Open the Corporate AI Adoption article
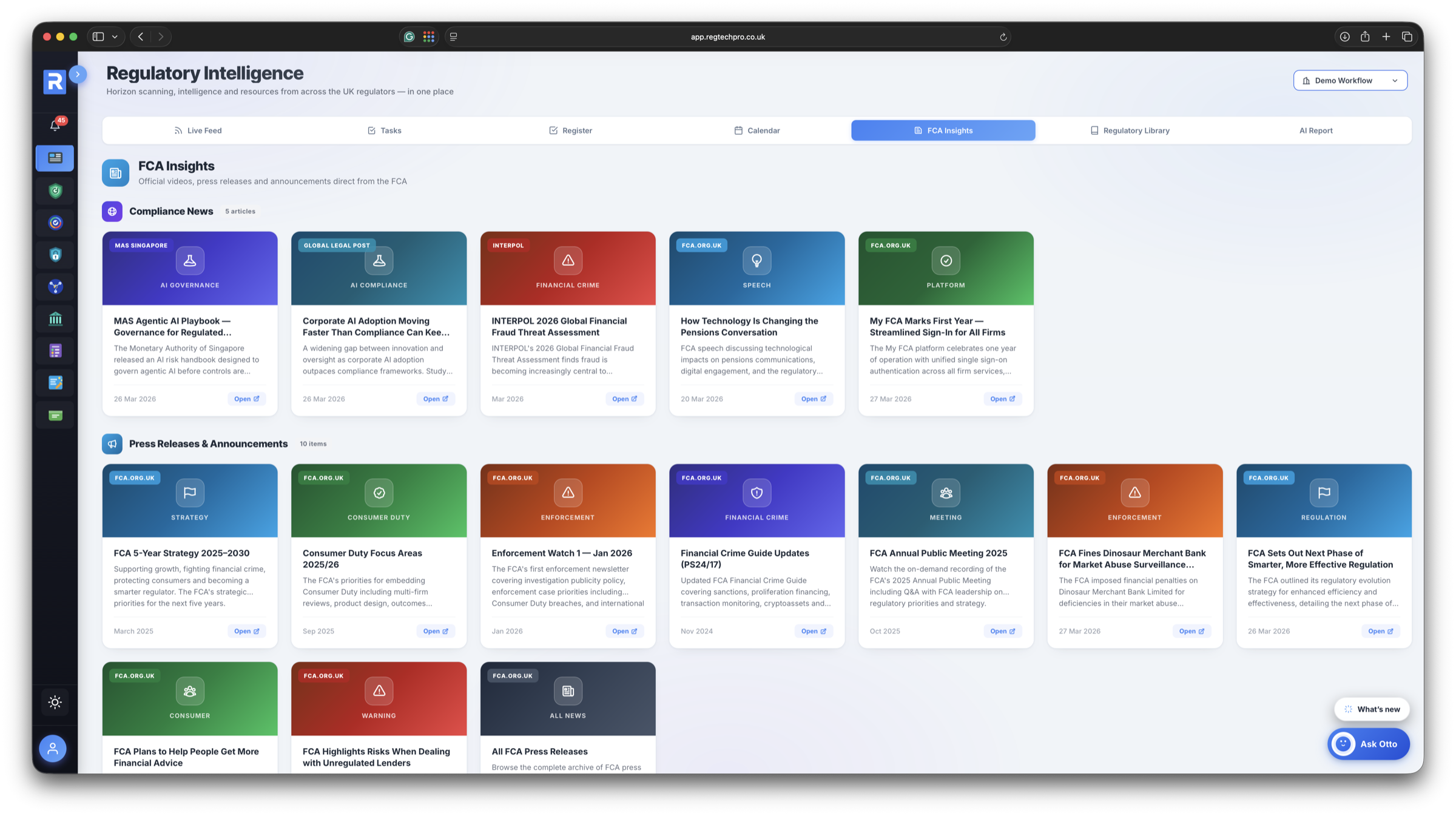 tap(436, 399)
